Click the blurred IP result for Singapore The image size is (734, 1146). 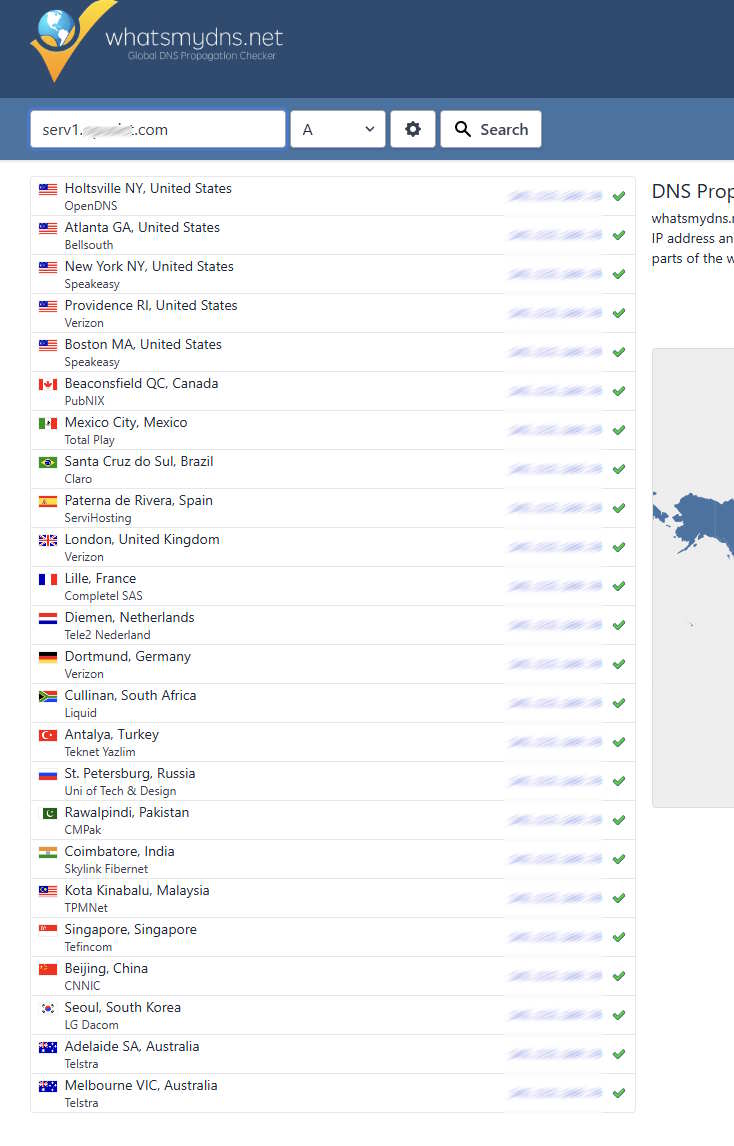click(x=555, y=937)
